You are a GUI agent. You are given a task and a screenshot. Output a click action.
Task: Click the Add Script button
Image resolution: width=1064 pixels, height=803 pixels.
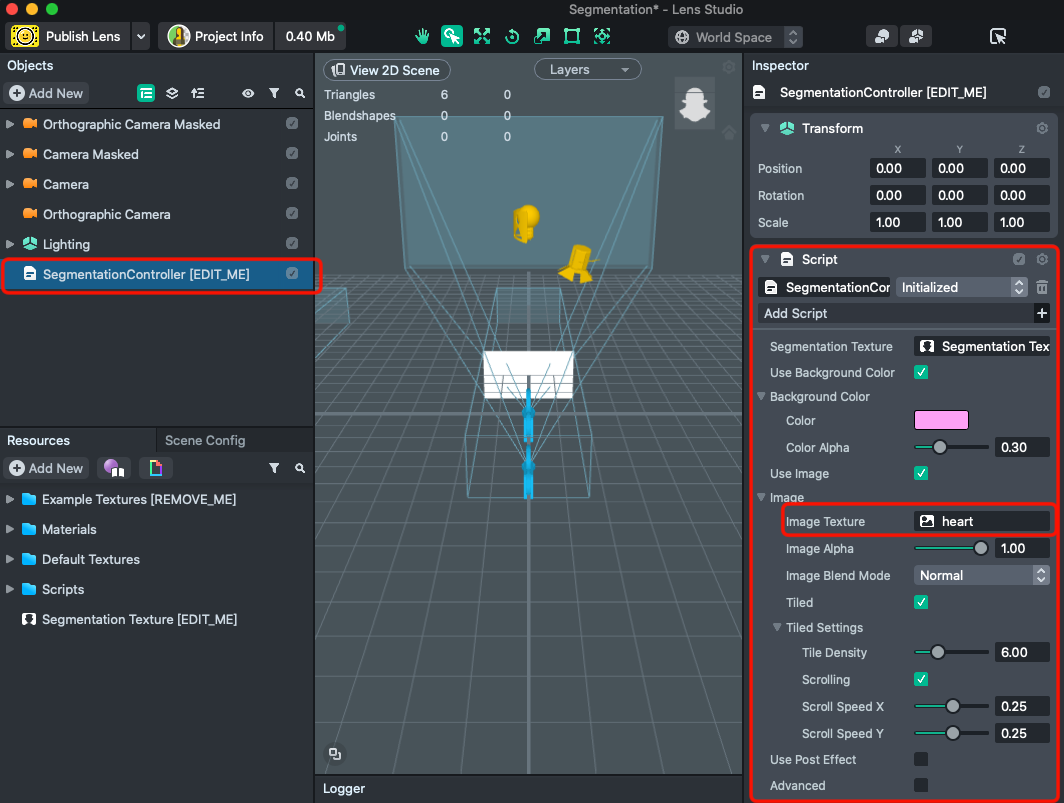click(903, 313)
